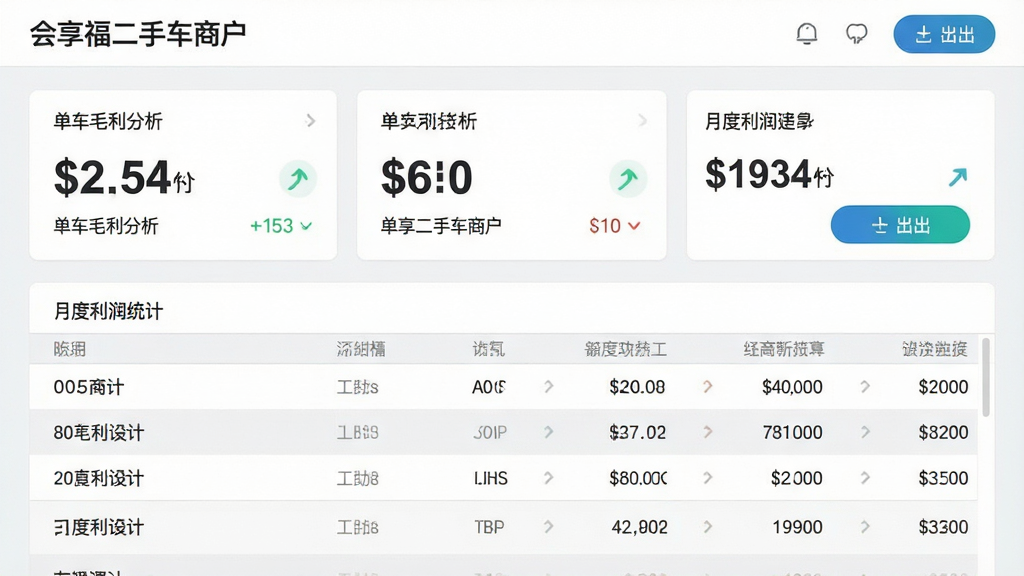Expand the chevron left of $8200

click(865, 432)
